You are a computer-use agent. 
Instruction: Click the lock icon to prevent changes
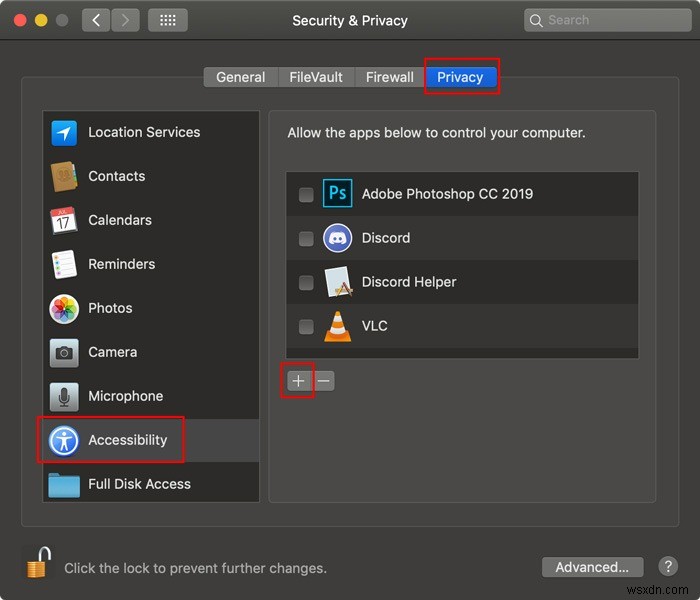coord(39,562)
